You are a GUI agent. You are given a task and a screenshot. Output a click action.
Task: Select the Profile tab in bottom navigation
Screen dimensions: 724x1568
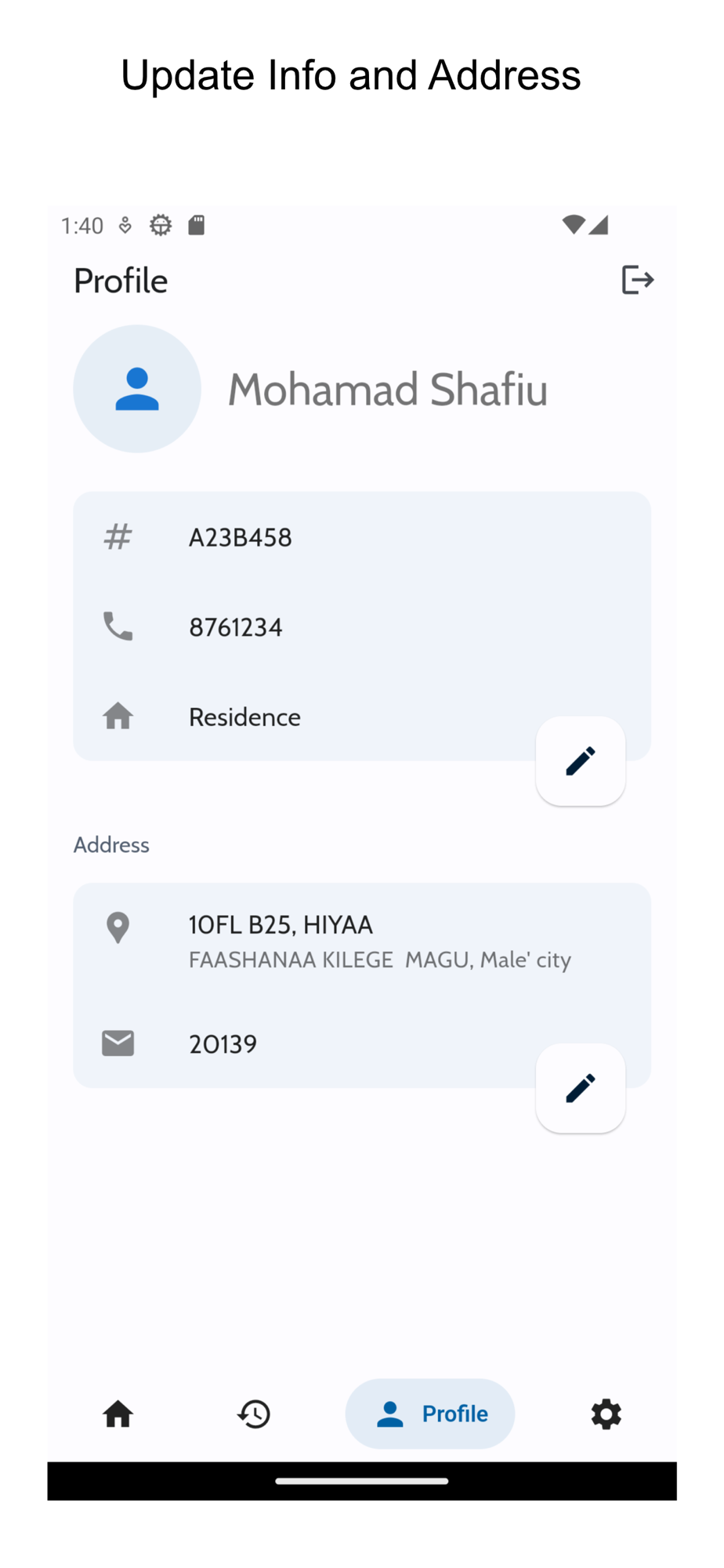(430, 1414)
